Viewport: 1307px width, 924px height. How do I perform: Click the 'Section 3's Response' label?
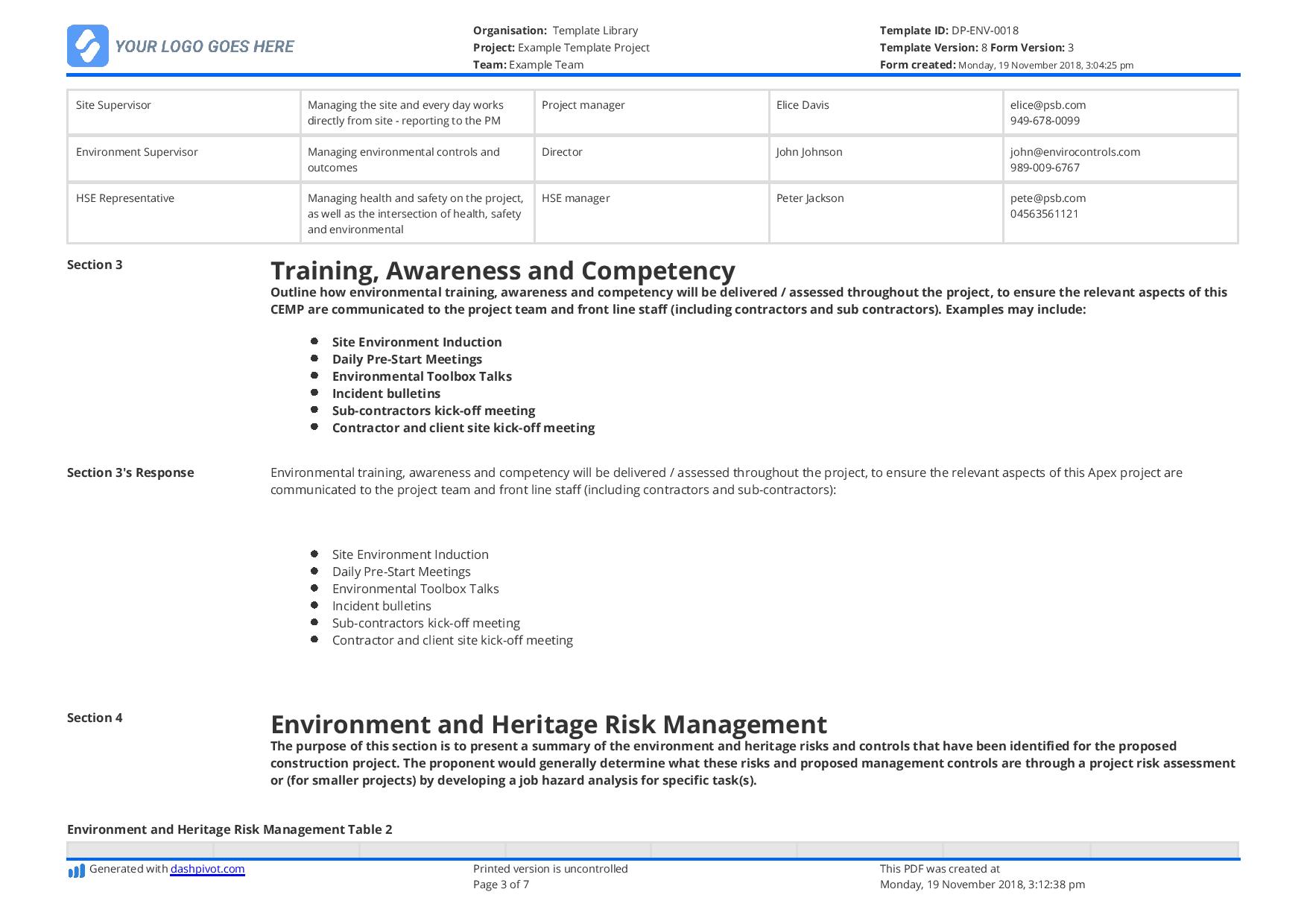(x=130, y=472)
